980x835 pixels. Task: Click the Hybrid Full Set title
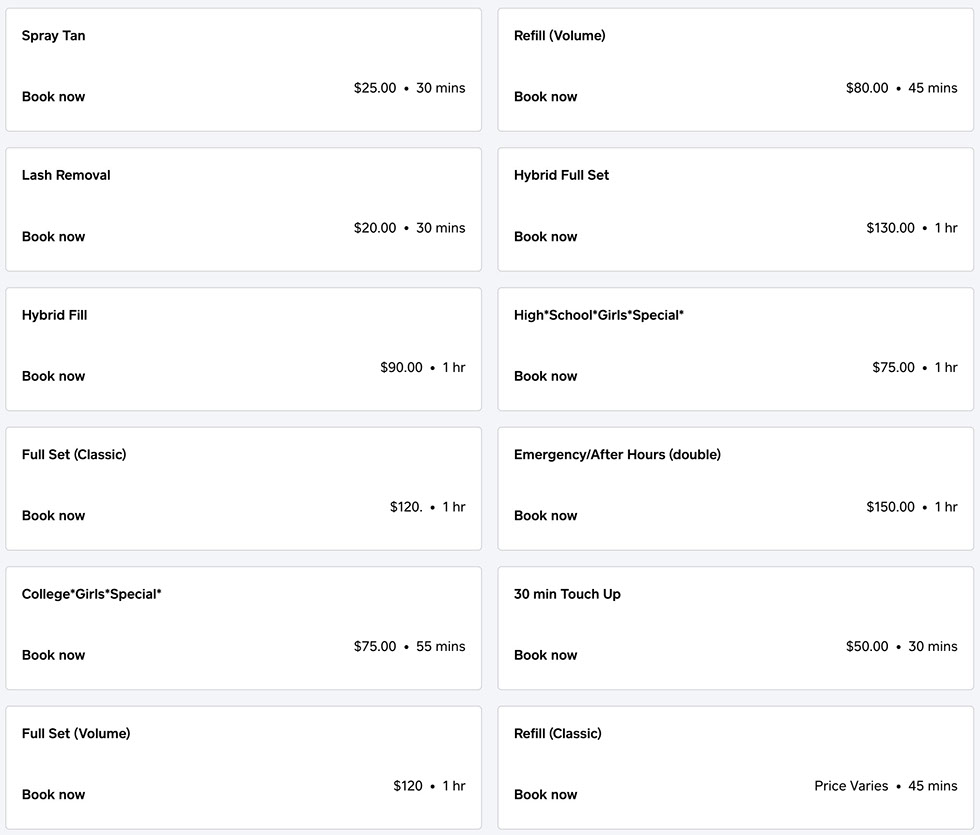pos(561,175)
